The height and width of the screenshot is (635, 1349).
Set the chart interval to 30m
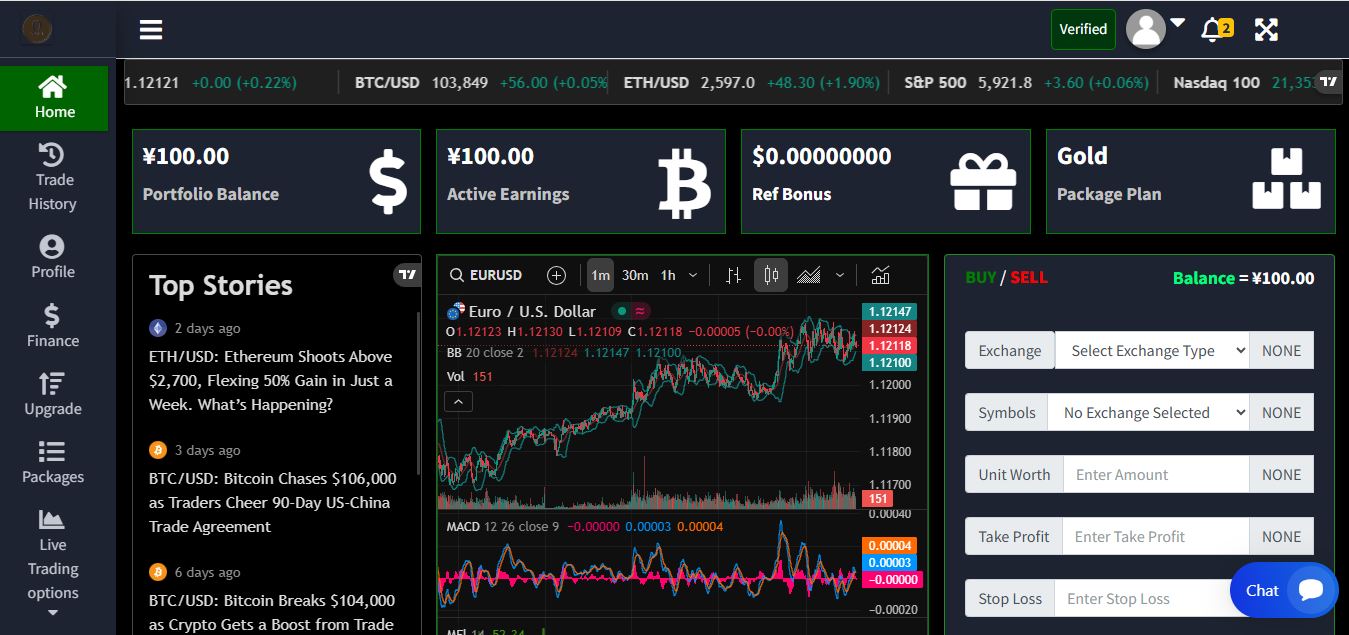[x=635, y=276]
